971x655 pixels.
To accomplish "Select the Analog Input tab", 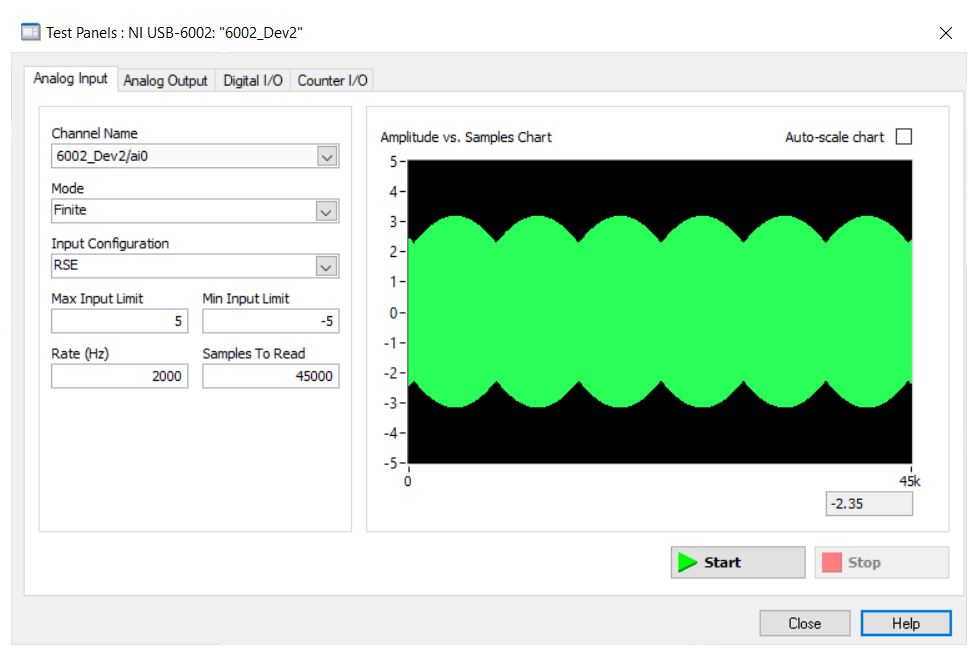I will pyautogui.click(x=70, y=79).
